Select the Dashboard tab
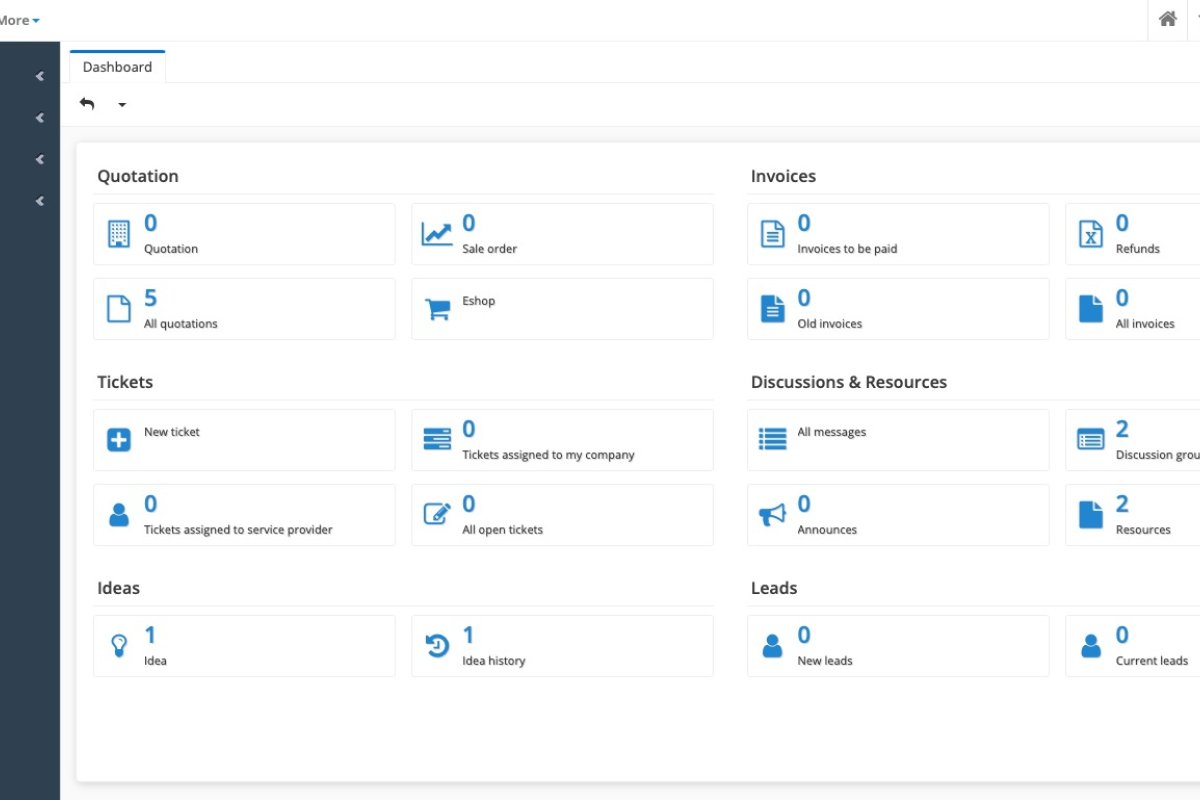 coord(117,67)
